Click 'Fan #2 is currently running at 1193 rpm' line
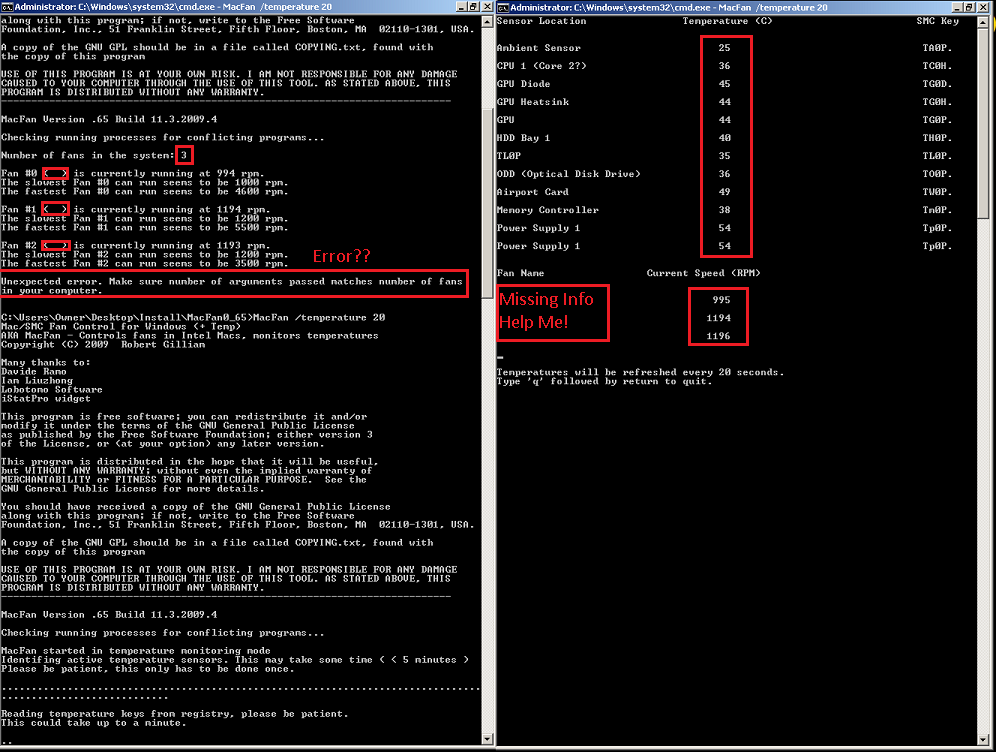The height and width of the screenshot is (752, 996). pyautogui.click(x=135, y=245)
